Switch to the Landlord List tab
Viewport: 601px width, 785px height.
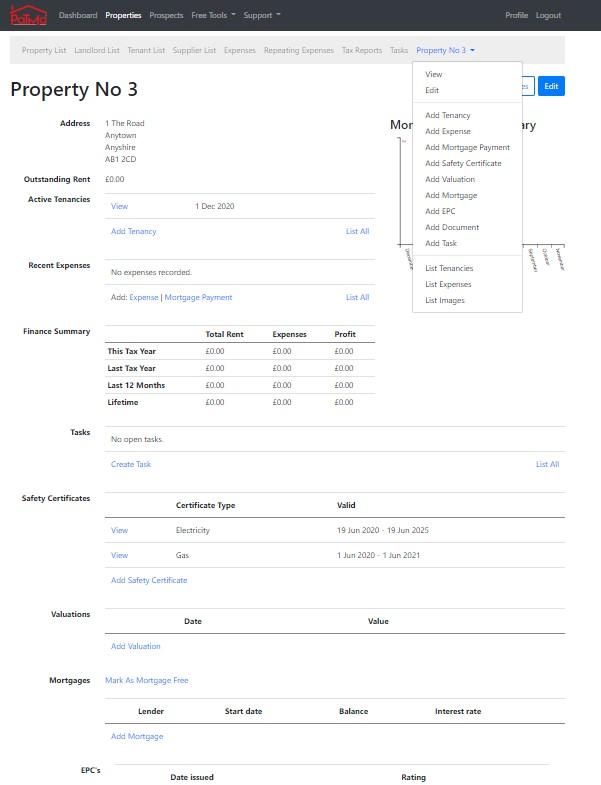97,50
